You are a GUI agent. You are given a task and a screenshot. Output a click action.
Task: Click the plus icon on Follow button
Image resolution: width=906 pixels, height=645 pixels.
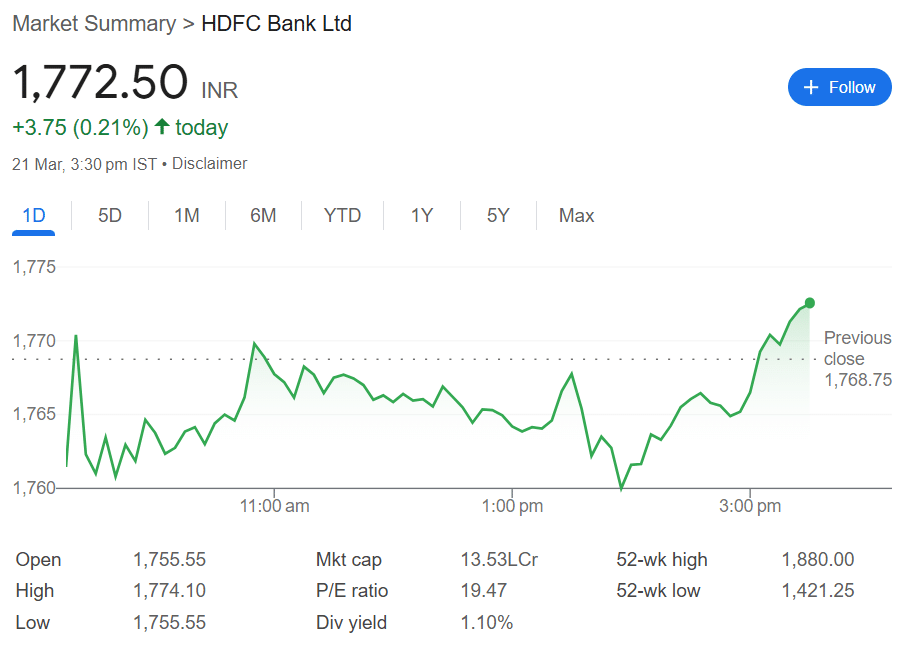pos(811,87)
